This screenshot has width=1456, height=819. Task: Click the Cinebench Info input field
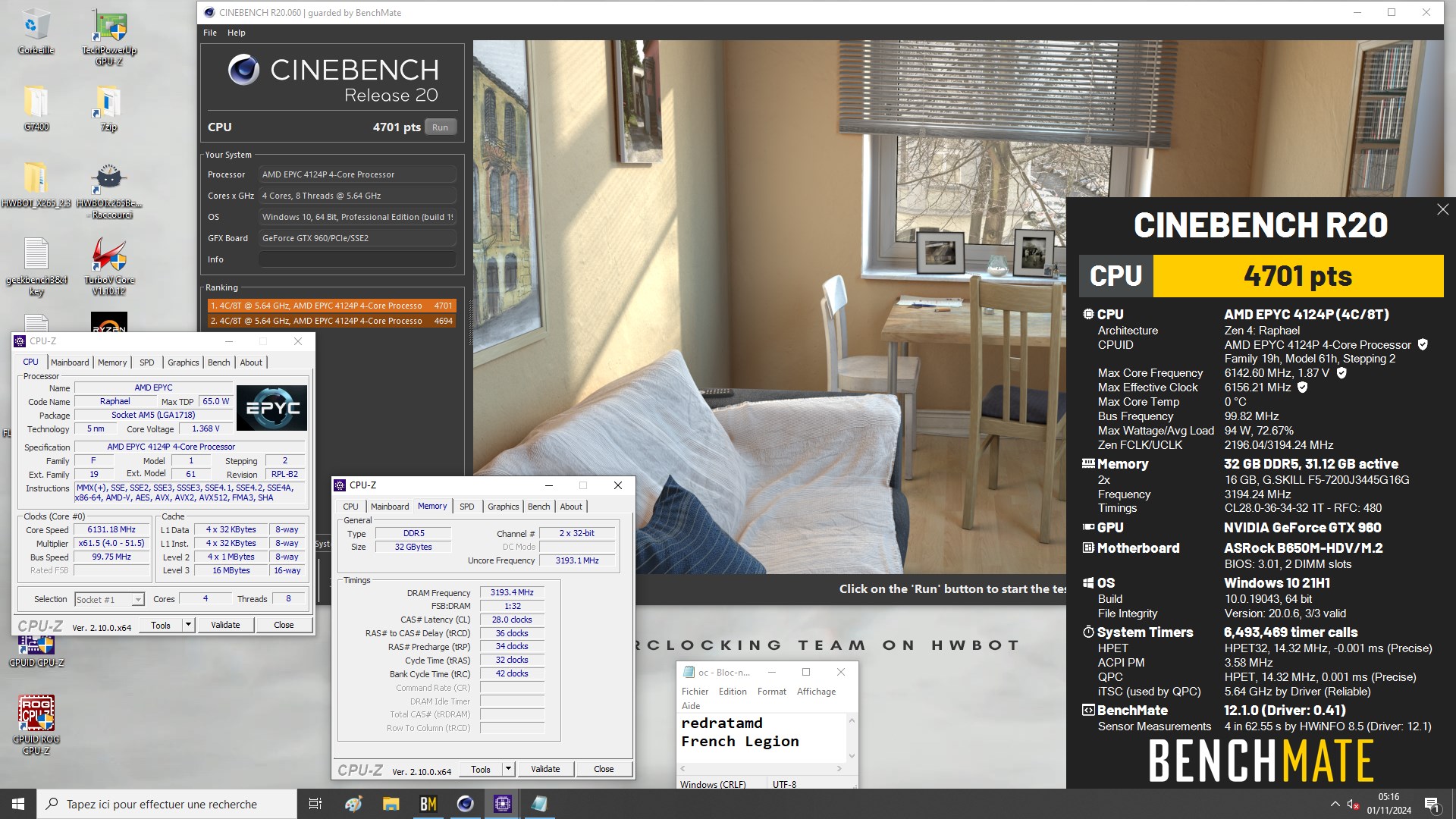tap(357, 259)
